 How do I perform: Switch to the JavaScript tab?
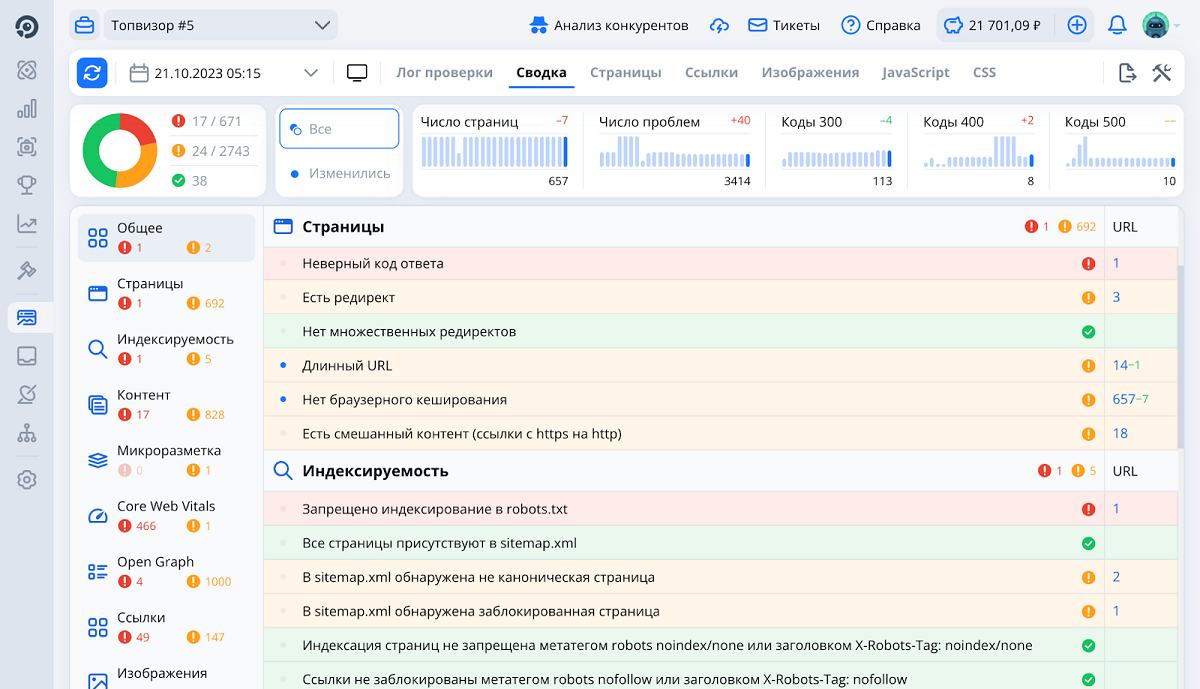915,73
